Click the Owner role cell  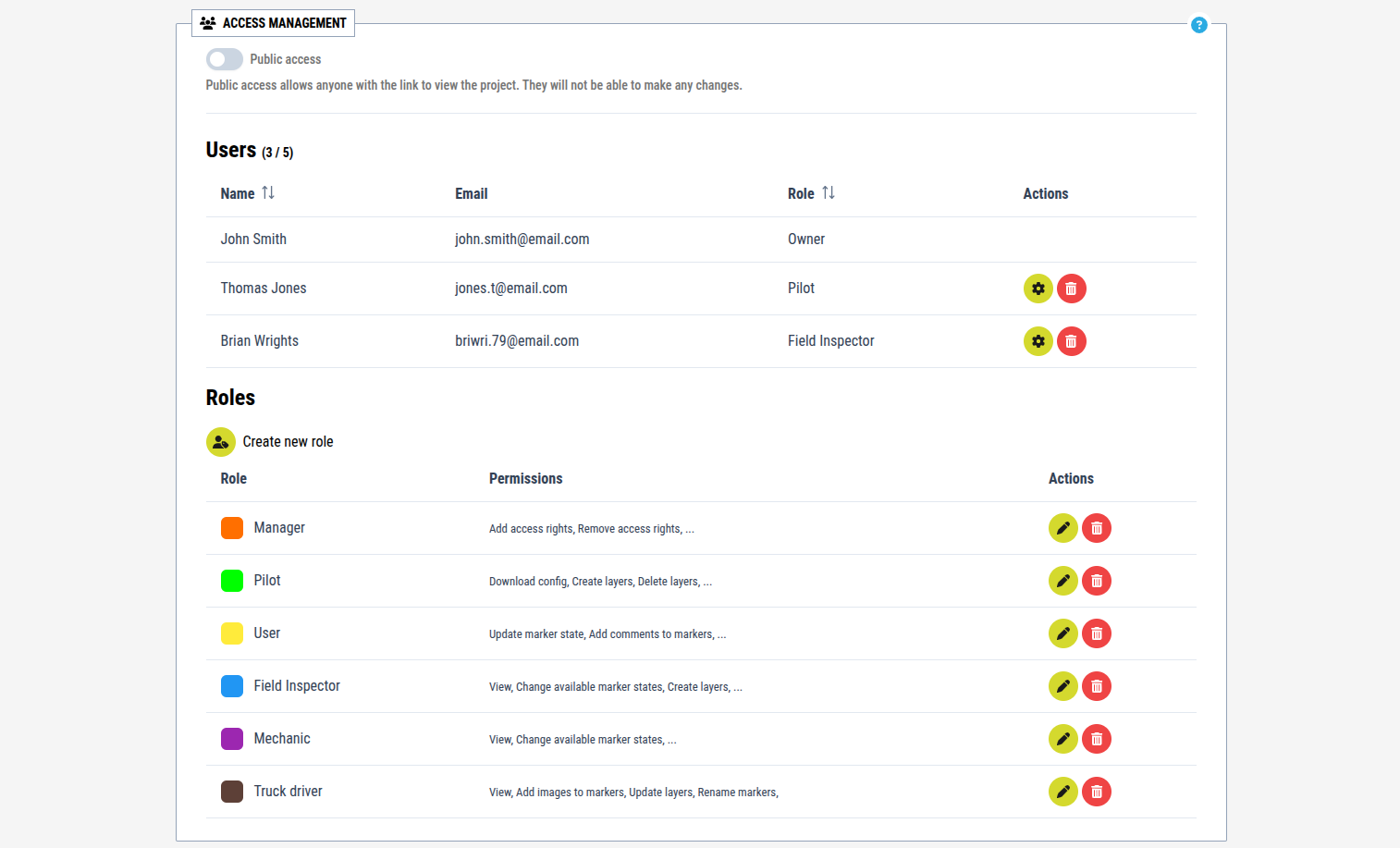tap(806, 240)
